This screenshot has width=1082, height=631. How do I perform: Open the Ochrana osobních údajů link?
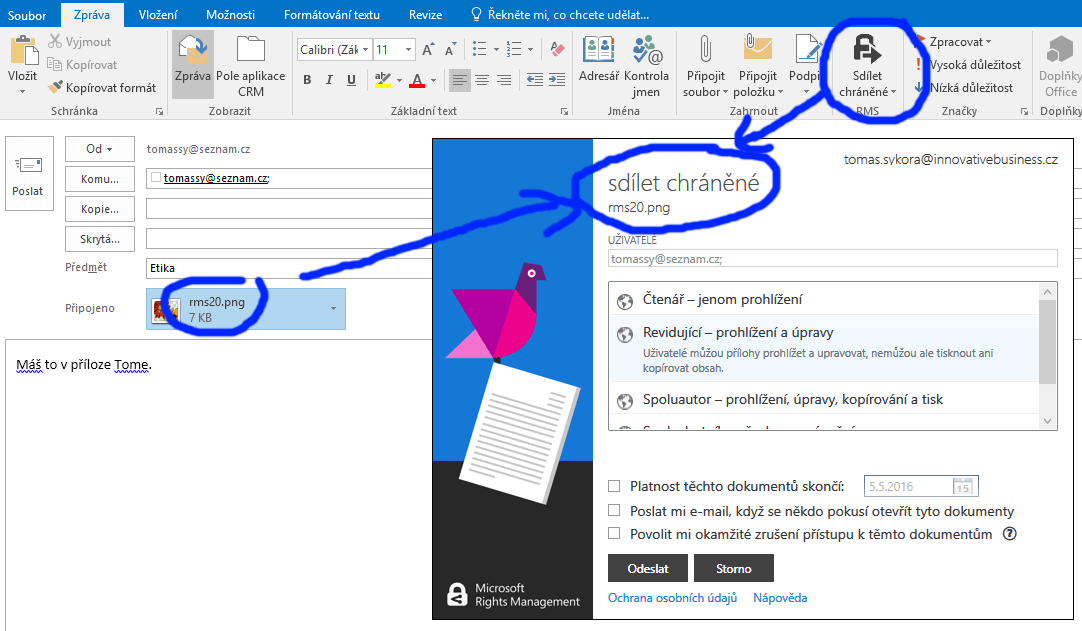pos(672,598)
